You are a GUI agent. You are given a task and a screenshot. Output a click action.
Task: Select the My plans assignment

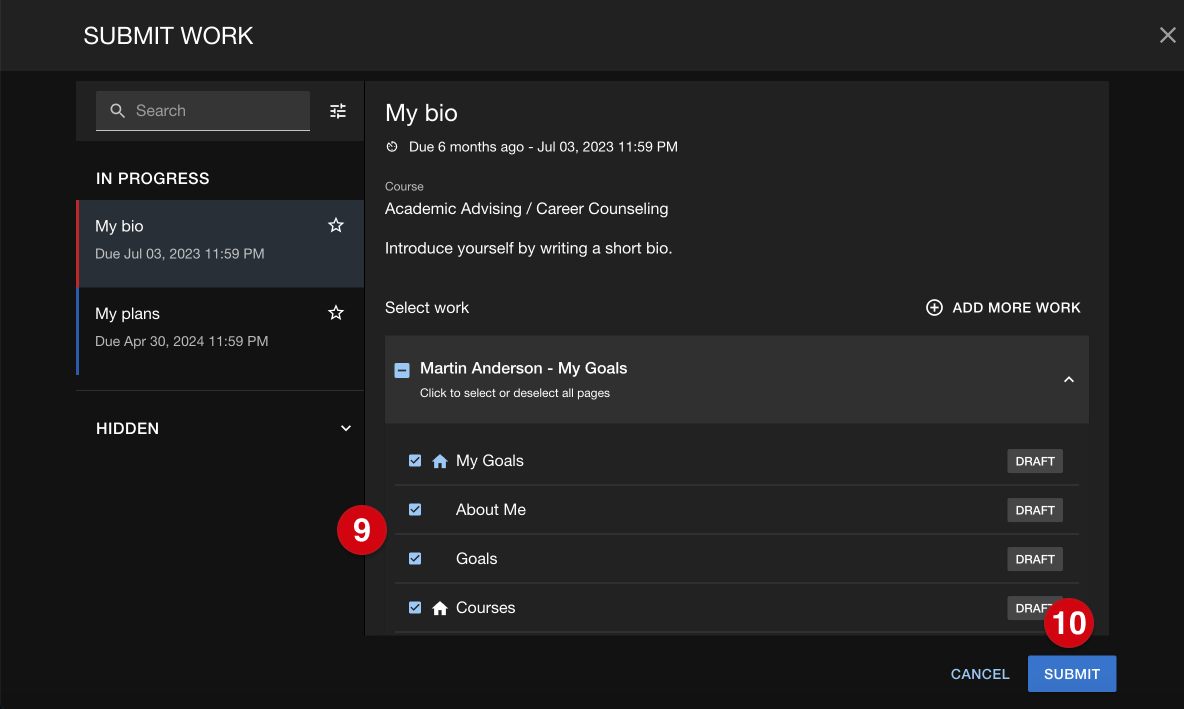pyautogui.click(x=220, y=331)
